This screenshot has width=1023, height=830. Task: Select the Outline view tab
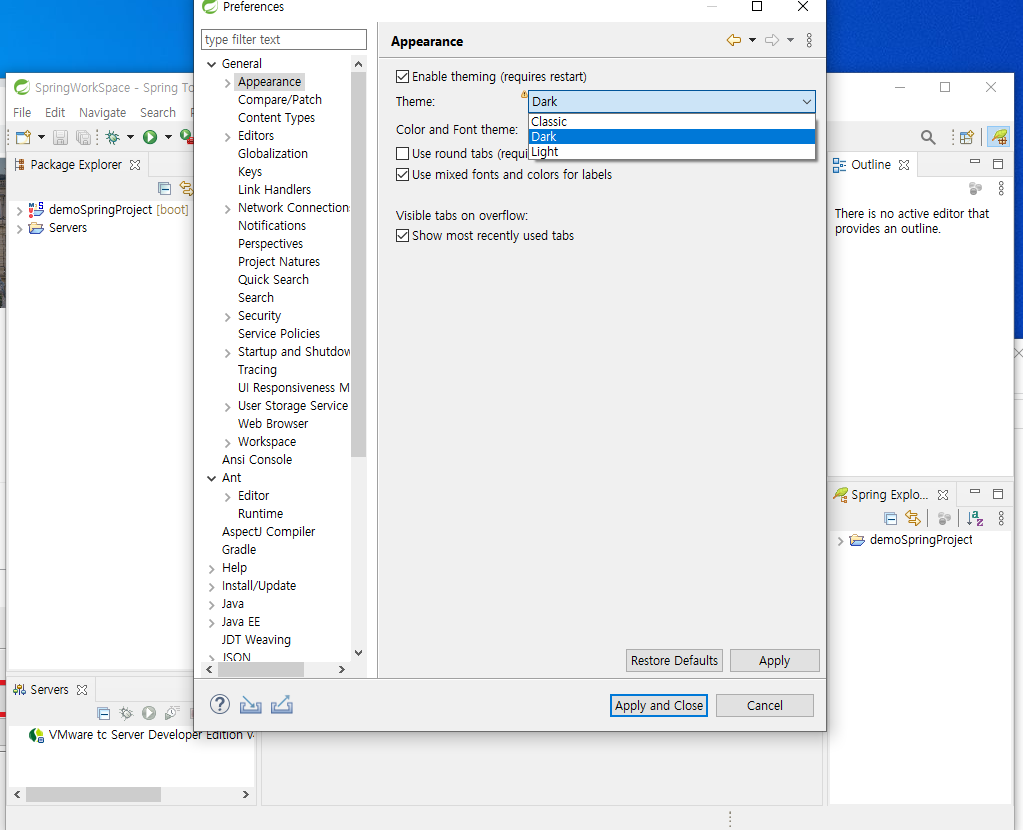click(x=870, y=164)
